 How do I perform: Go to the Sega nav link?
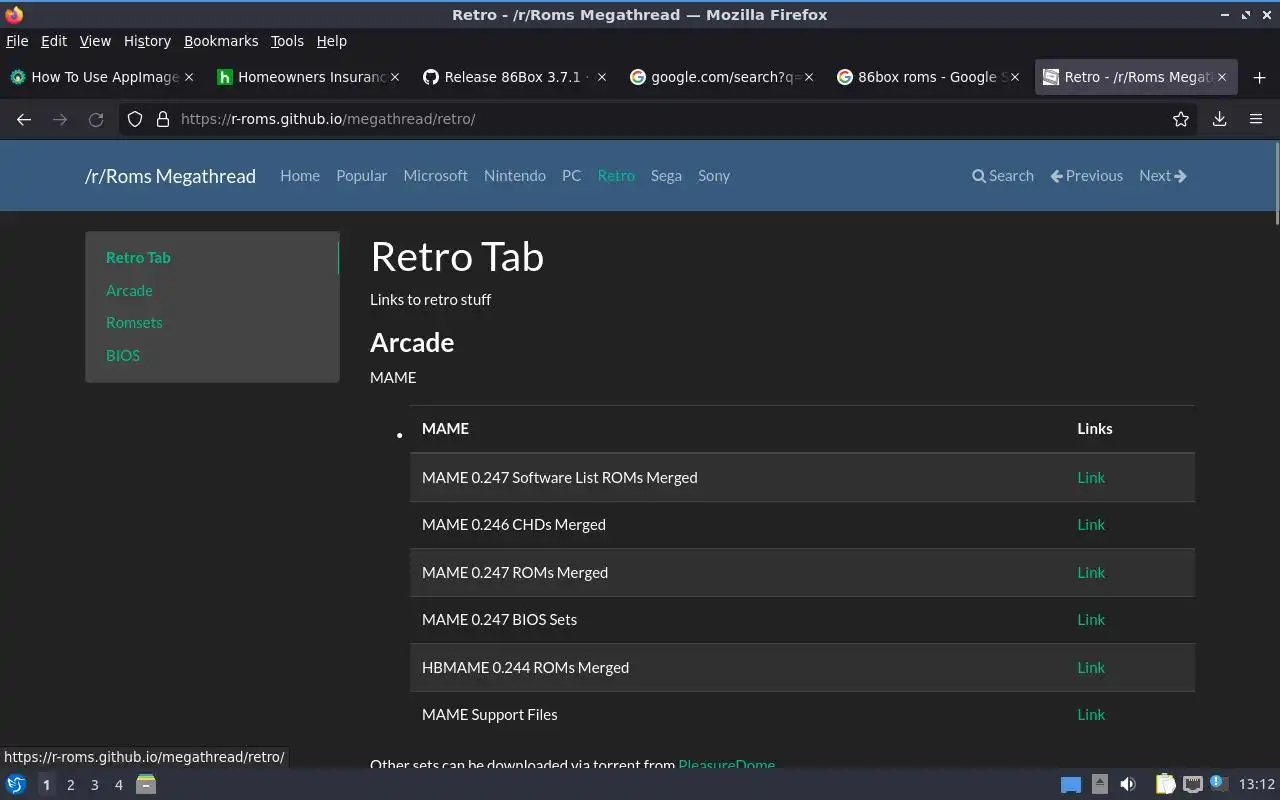666,176
